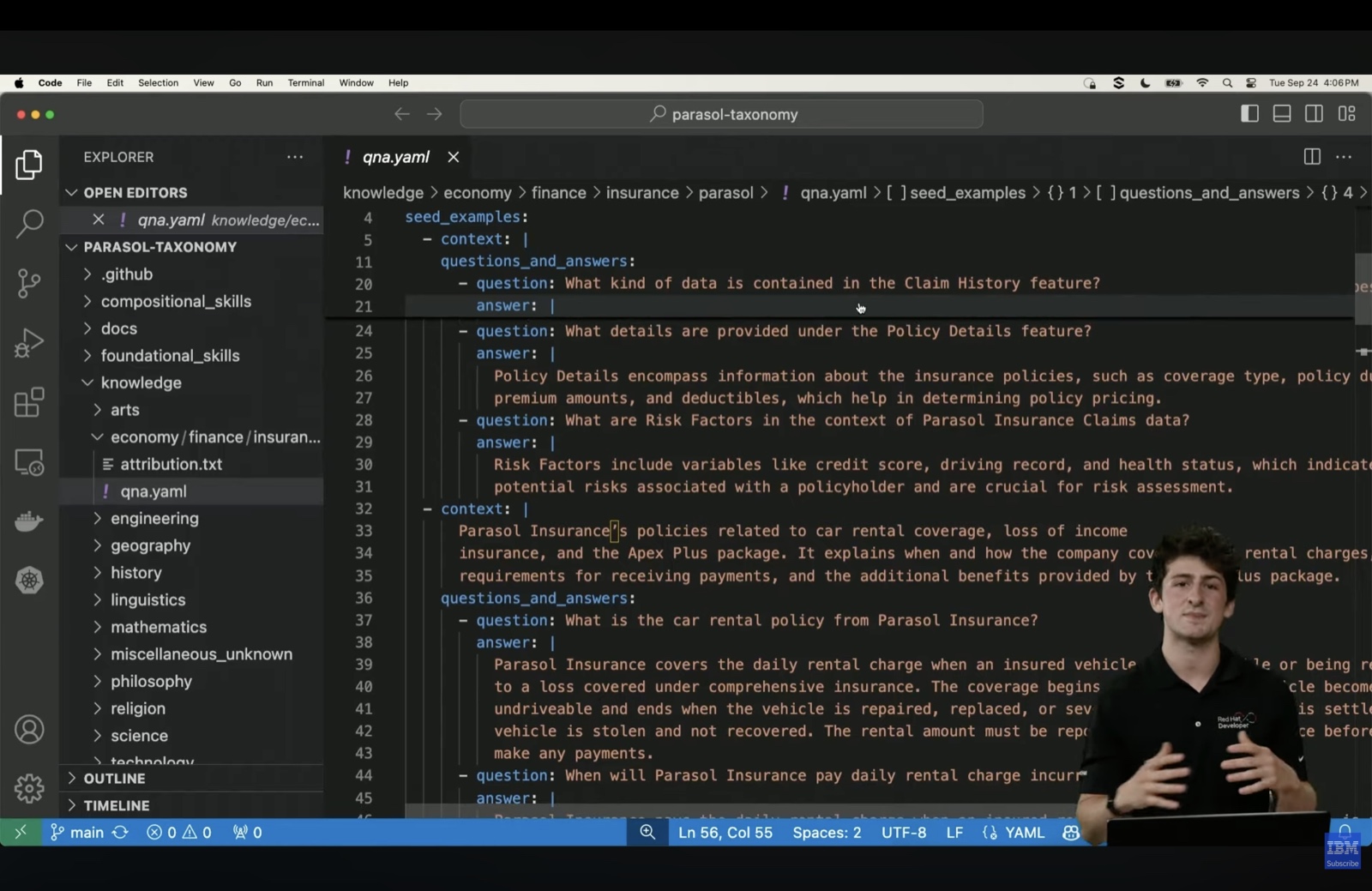Collapse the knowledge folder

click(141, 383)
